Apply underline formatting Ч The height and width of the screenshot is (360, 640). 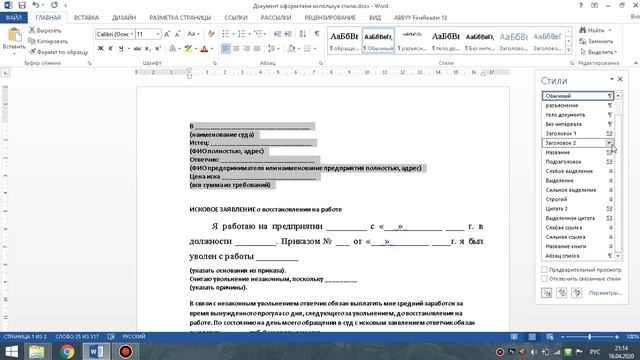click(121, 49)
